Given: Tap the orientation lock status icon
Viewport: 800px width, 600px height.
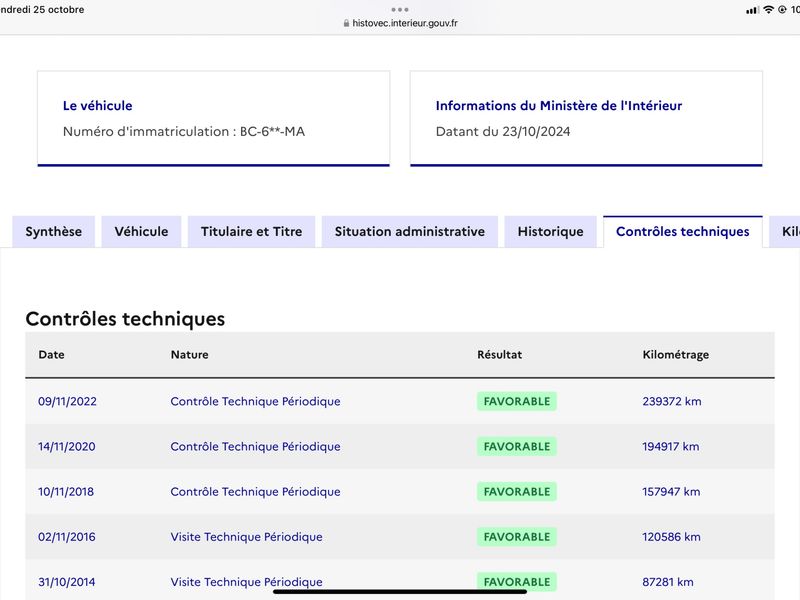Looking at the screenshot, I should [x=782, y=10].
